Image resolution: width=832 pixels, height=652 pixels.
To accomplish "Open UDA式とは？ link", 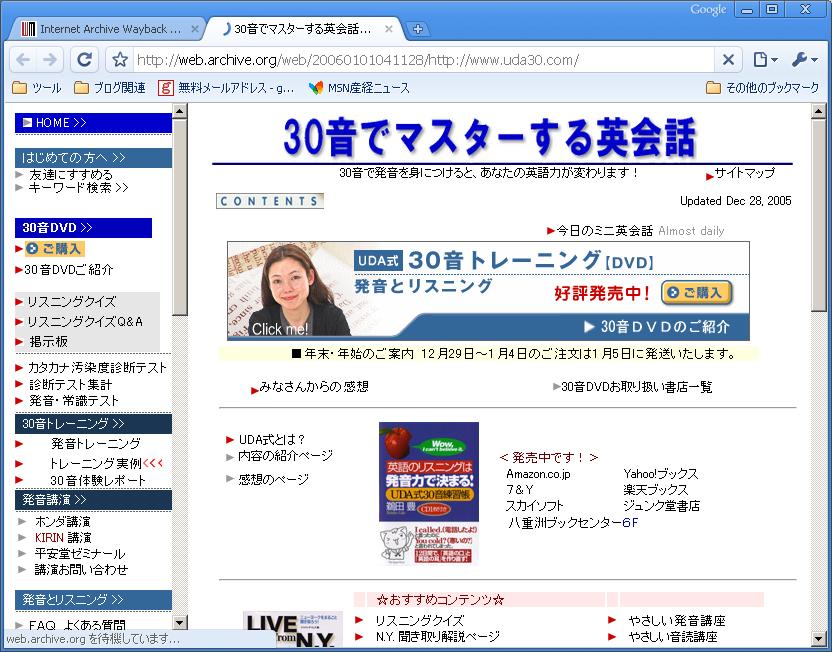I will pos(272,440).
